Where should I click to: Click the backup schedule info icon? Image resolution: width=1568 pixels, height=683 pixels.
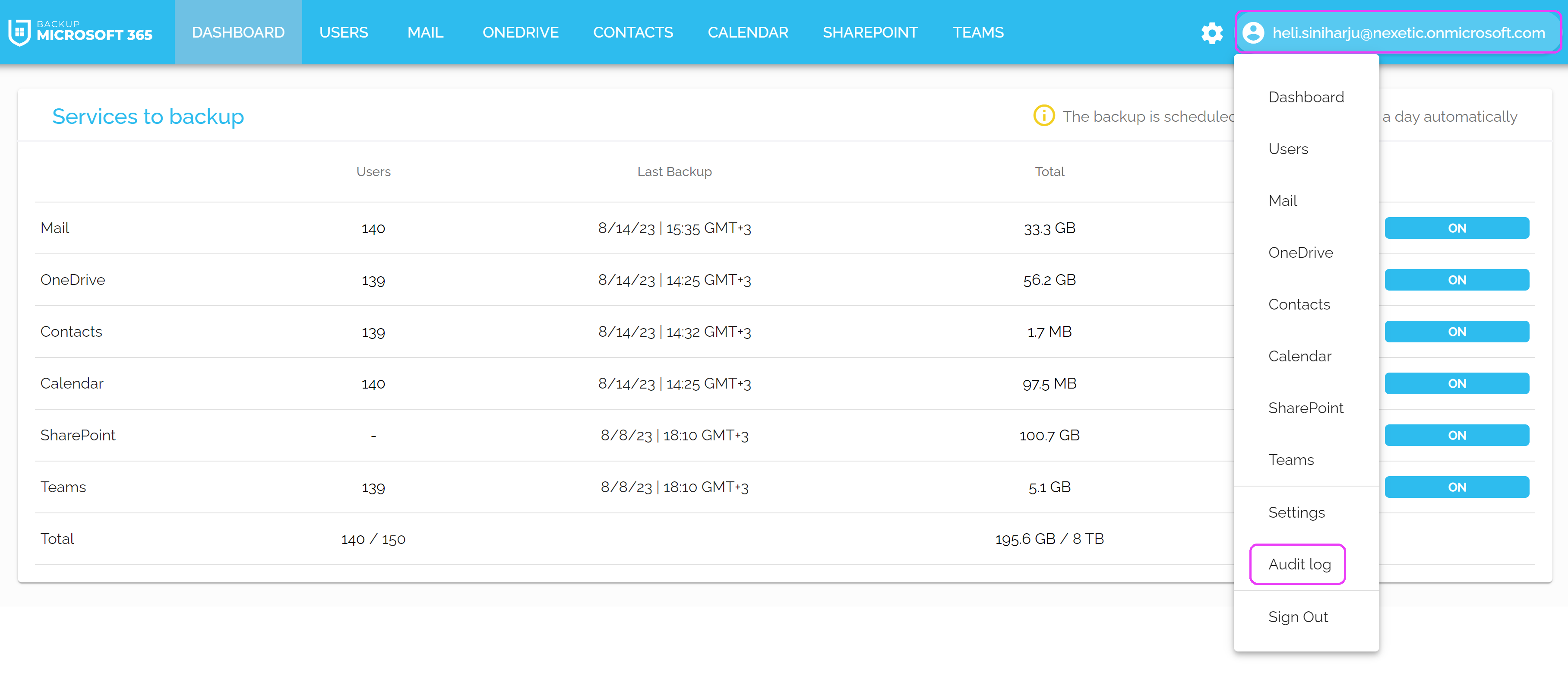click(x=1043, y=116)
